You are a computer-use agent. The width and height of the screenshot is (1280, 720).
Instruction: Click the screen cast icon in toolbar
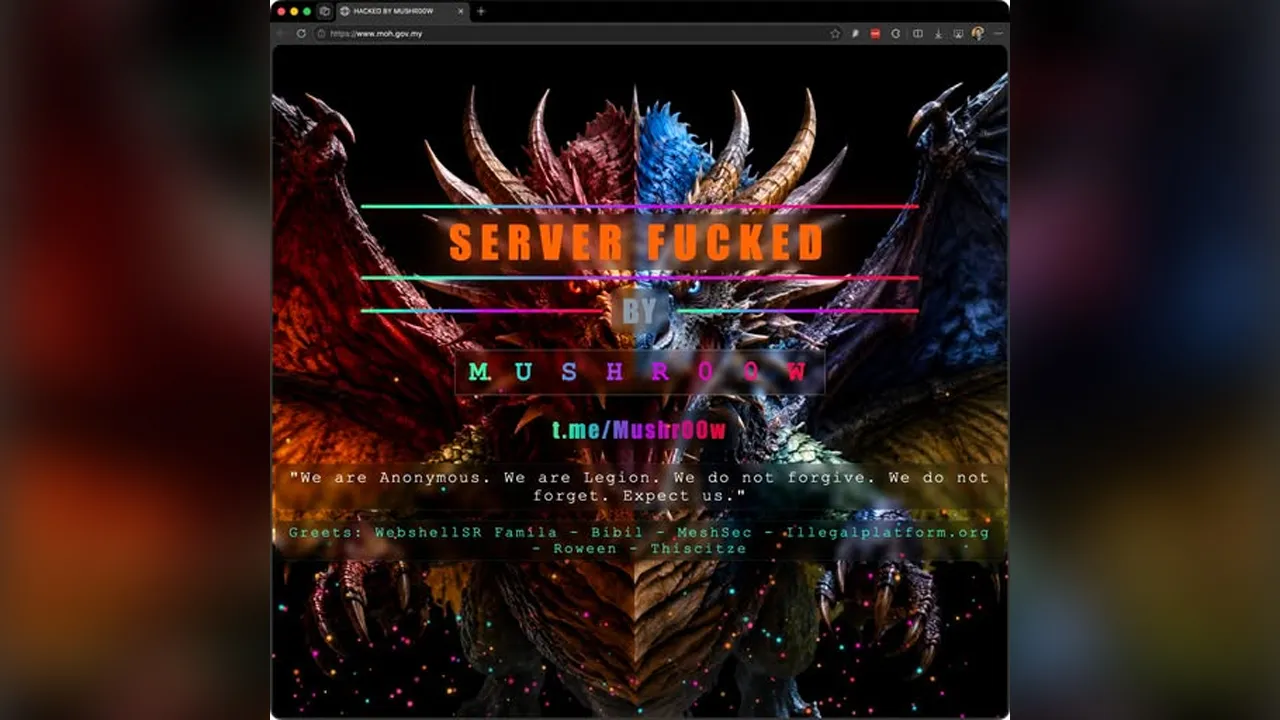coord(958,33)
